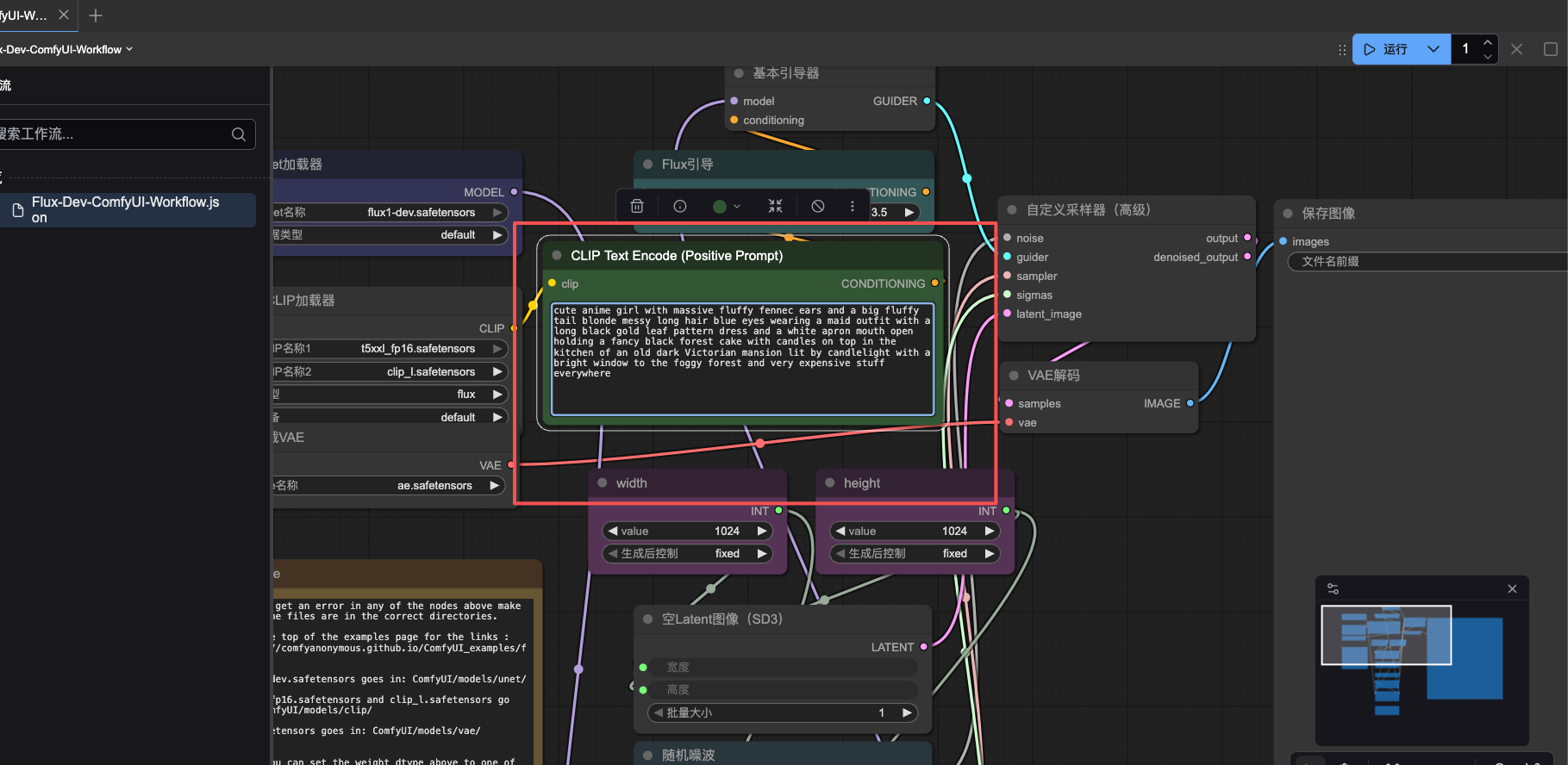
Task: Toggle collapse dot on width node
Action: pos(603,483)
